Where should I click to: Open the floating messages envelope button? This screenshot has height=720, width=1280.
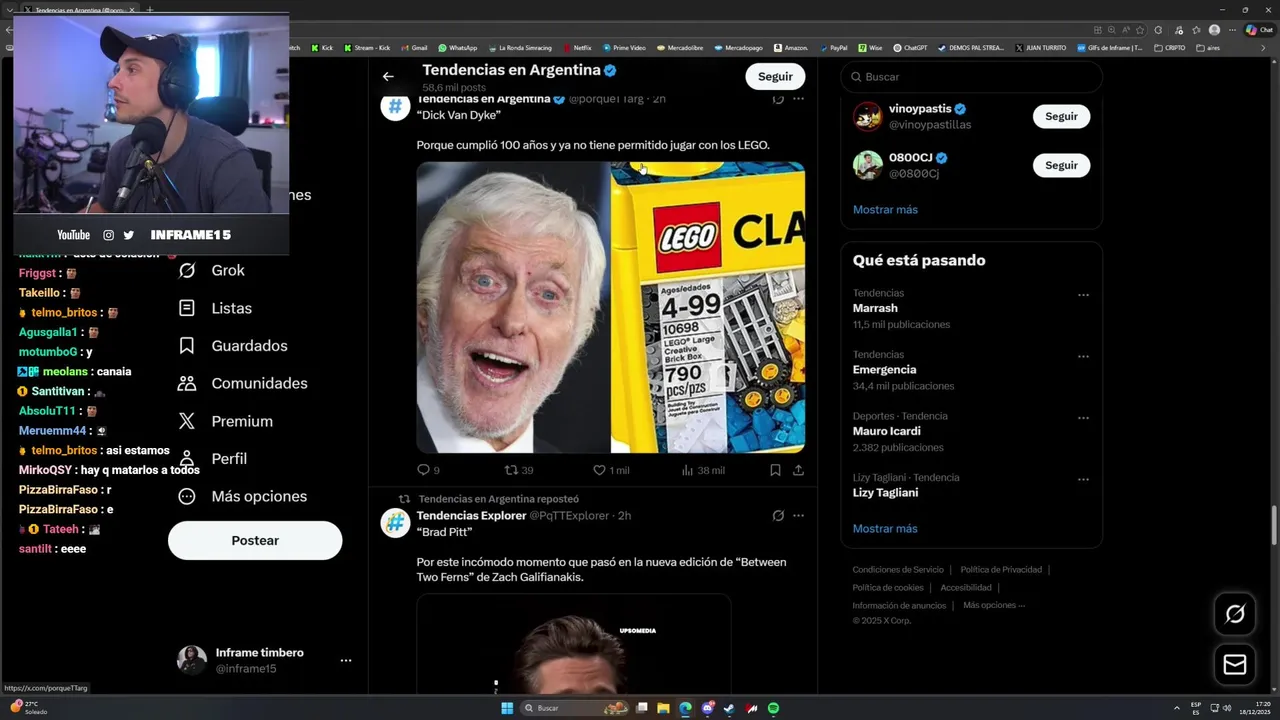pyautogui.click(x=1235, y=664)
